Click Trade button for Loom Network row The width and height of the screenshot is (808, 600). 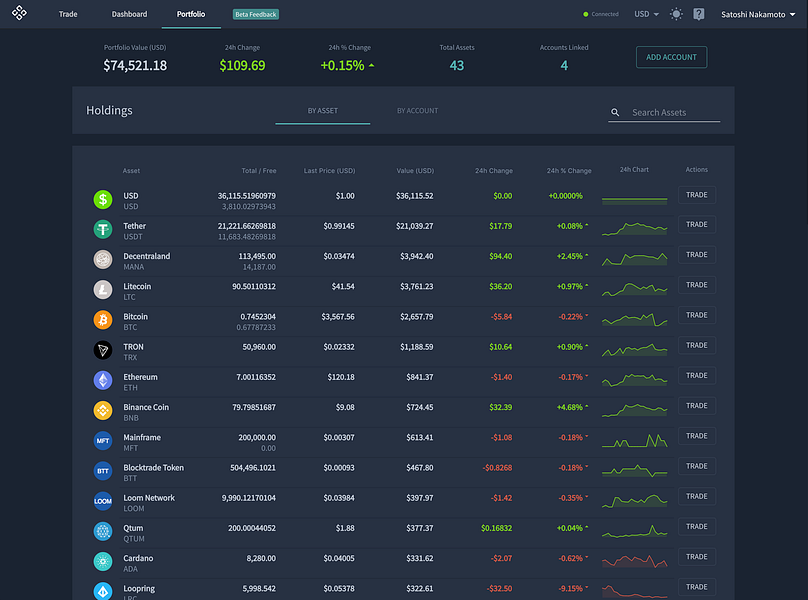(x=697, y=496)
